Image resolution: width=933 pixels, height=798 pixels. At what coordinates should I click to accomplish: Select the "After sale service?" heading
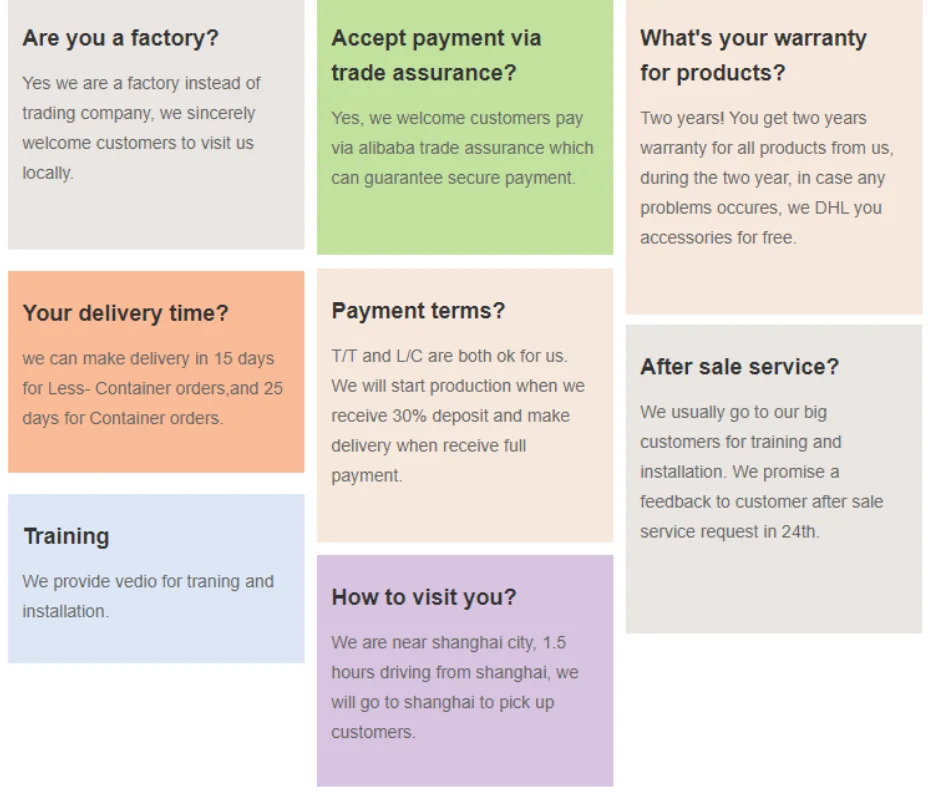740,367
